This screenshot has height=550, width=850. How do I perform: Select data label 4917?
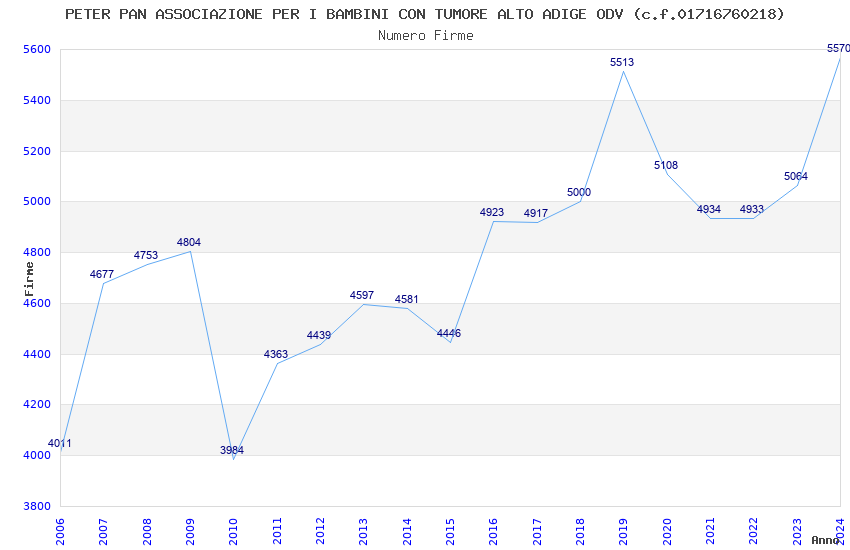pos(536,213)
